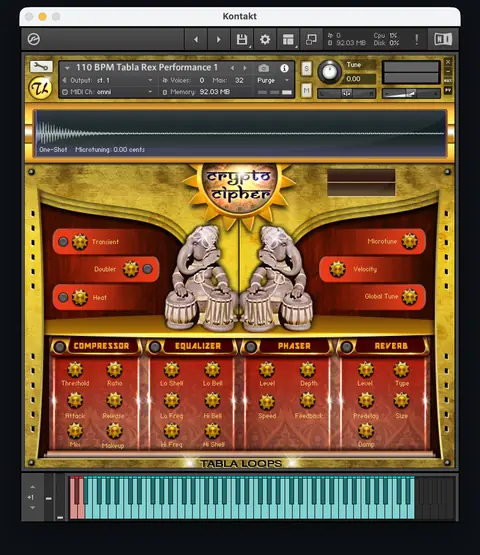Take a snapshot with the camera icon
480x555 pixels.
click(x=263, y=68)
